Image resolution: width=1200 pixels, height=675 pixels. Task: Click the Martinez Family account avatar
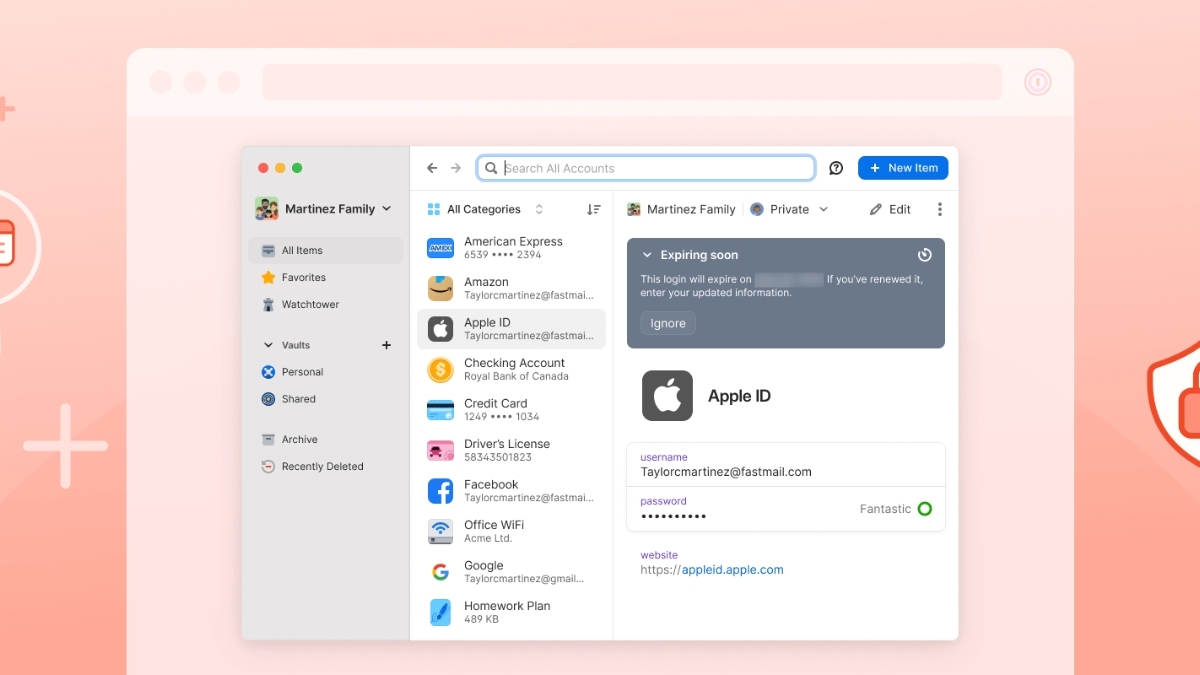(x=266, y=209)
